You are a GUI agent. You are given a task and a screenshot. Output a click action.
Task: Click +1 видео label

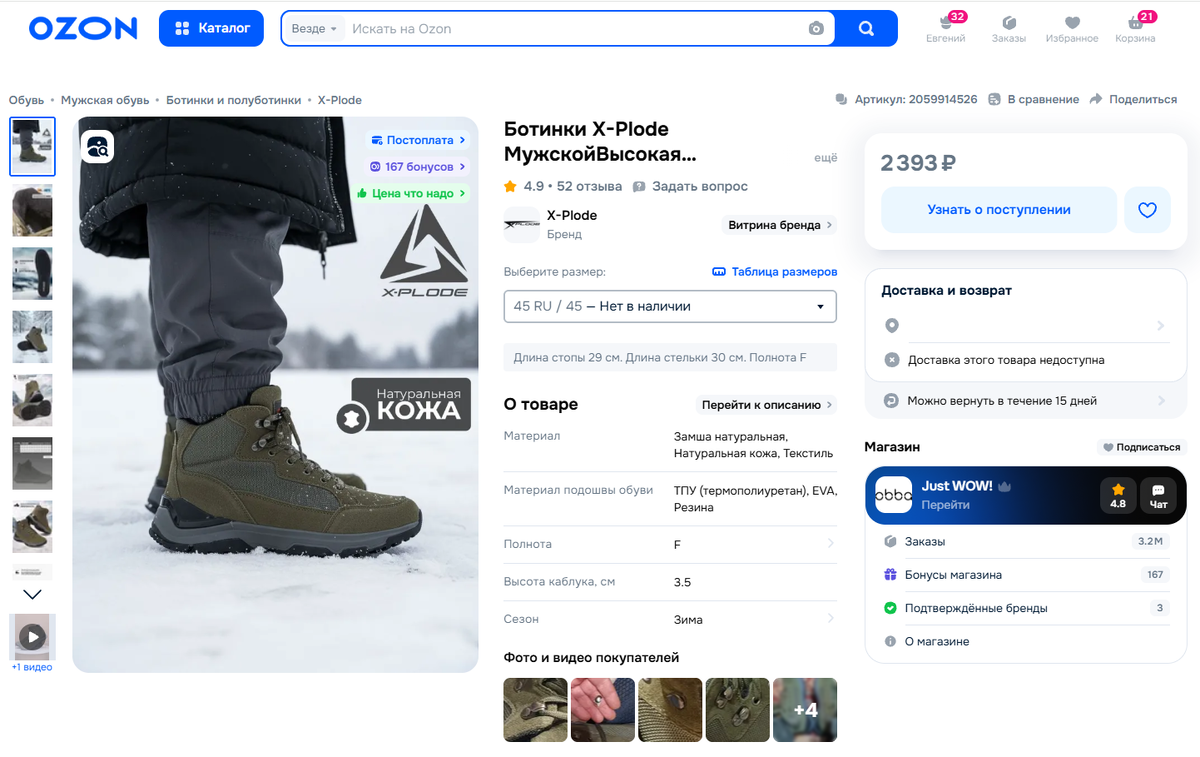[x=32, y=667]
